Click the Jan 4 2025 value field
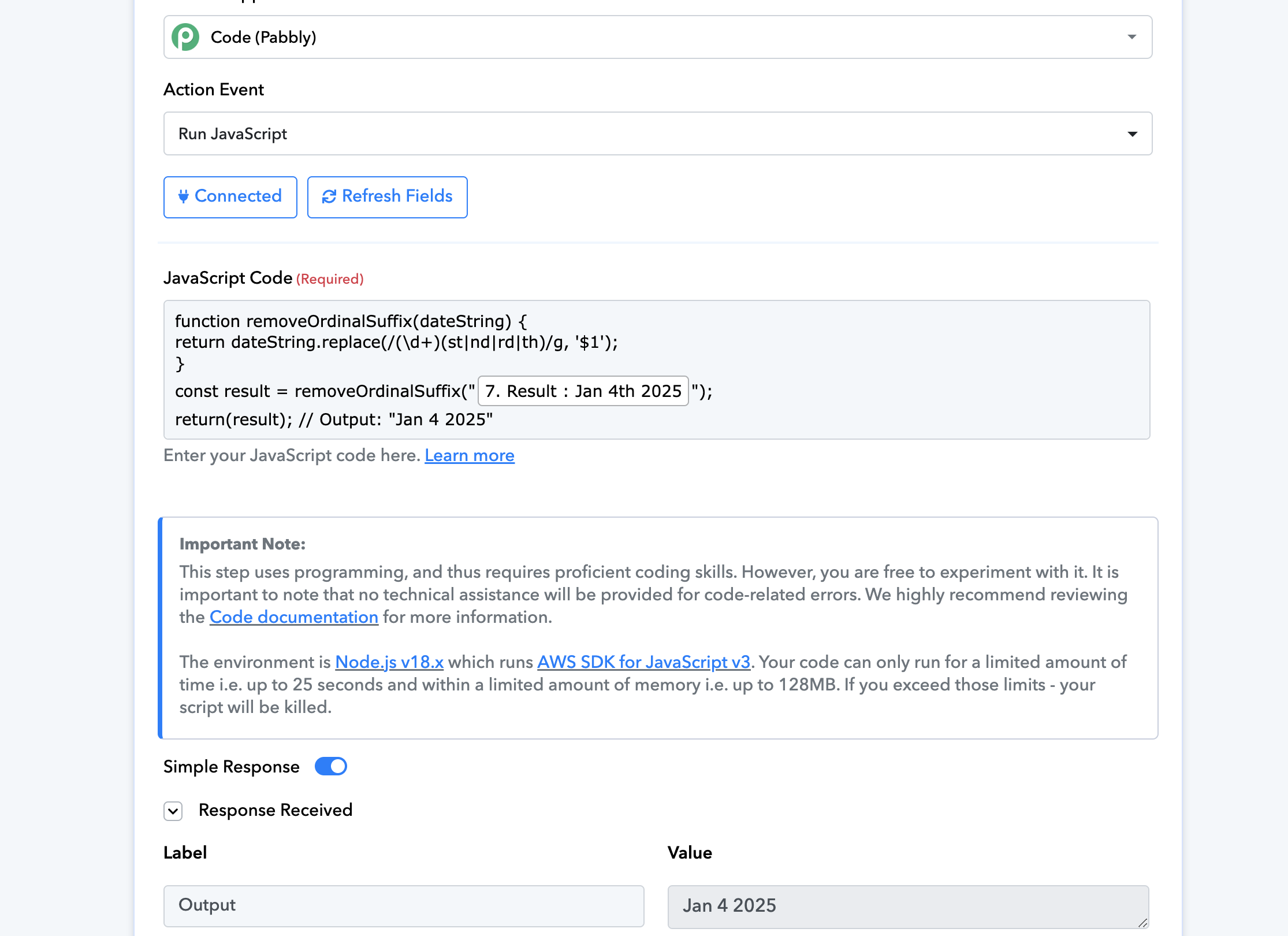Viewport: 1288px width, 936px height. pos(909,907)
